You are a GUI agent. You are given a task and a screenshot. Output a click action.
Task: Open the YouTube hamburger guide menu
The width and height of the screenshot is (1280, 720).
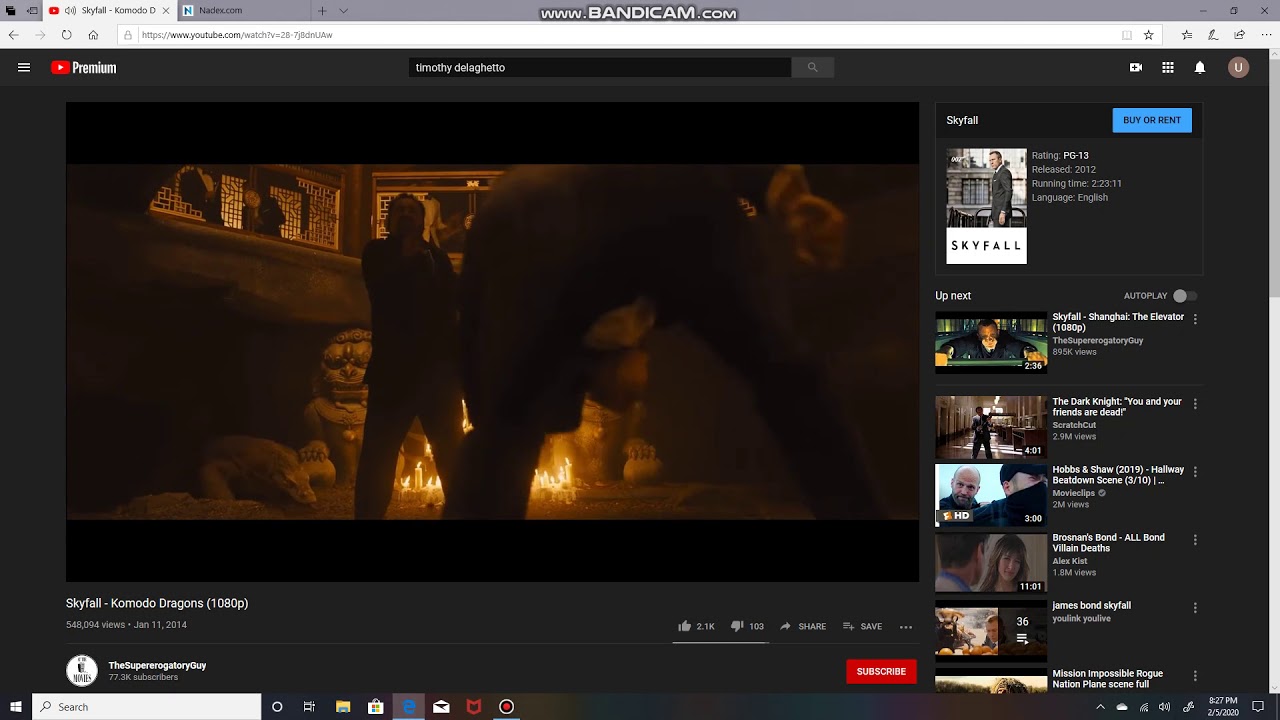click(24, 68)
